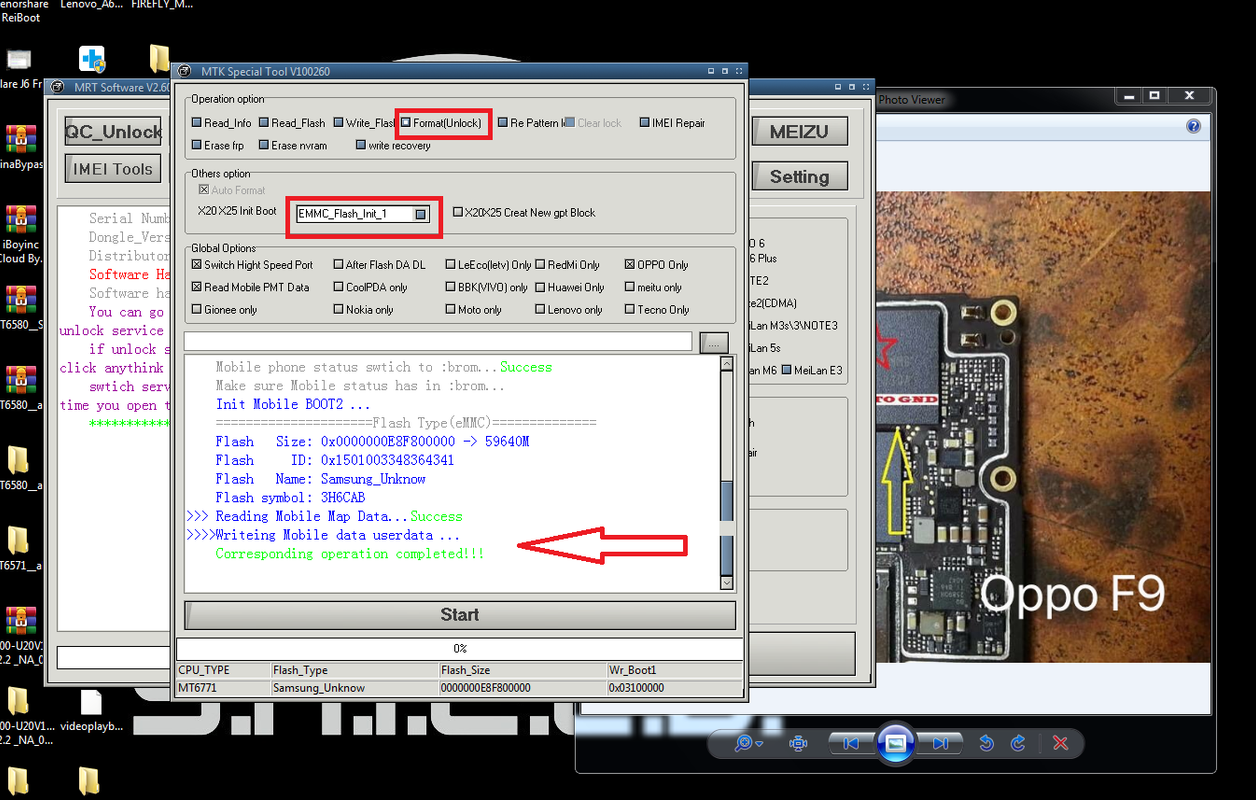Screen dimensions: 1256x800
Task: Rotate photo clockwise in Photo Viewer
Action: 1018,743
